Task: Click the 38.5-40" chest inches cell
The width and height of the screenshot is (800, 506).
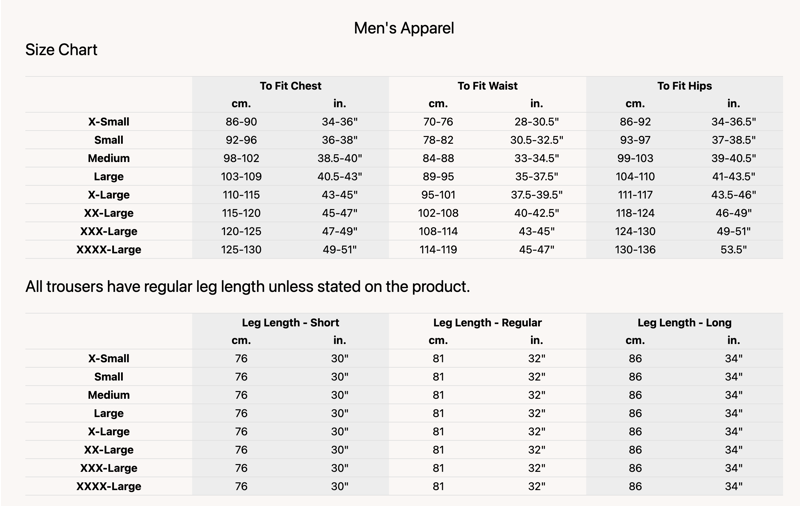Action: (x=339, y=159)
